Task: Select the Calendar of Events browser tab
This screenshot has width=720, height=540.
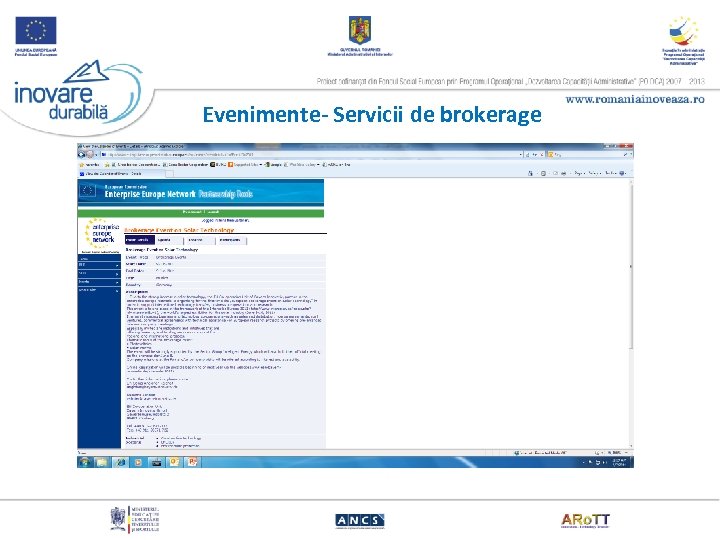Action: pos(122,174)
